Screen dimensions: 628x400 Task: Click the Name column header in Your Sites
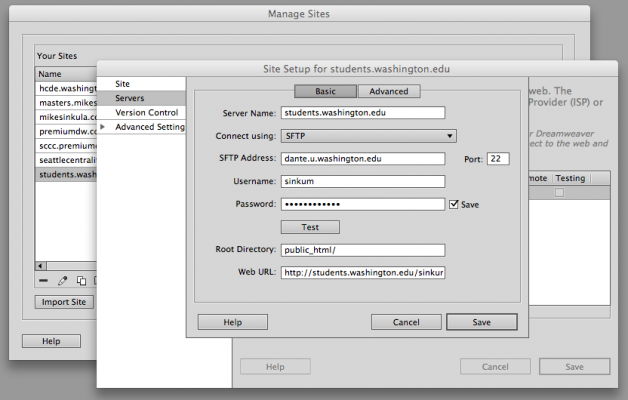(x=66, y=74)
